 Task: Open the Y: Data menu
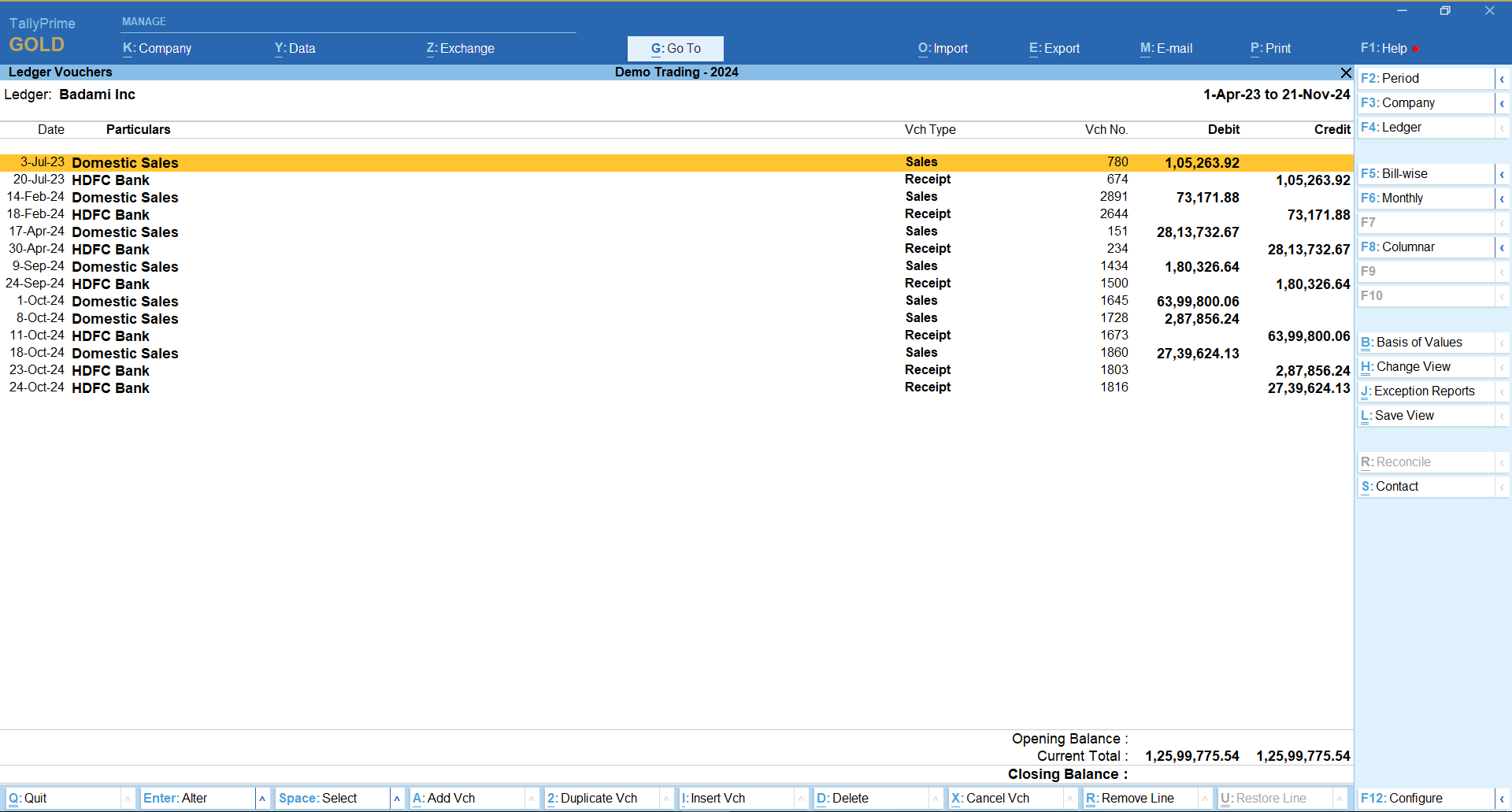pos(295,48)
